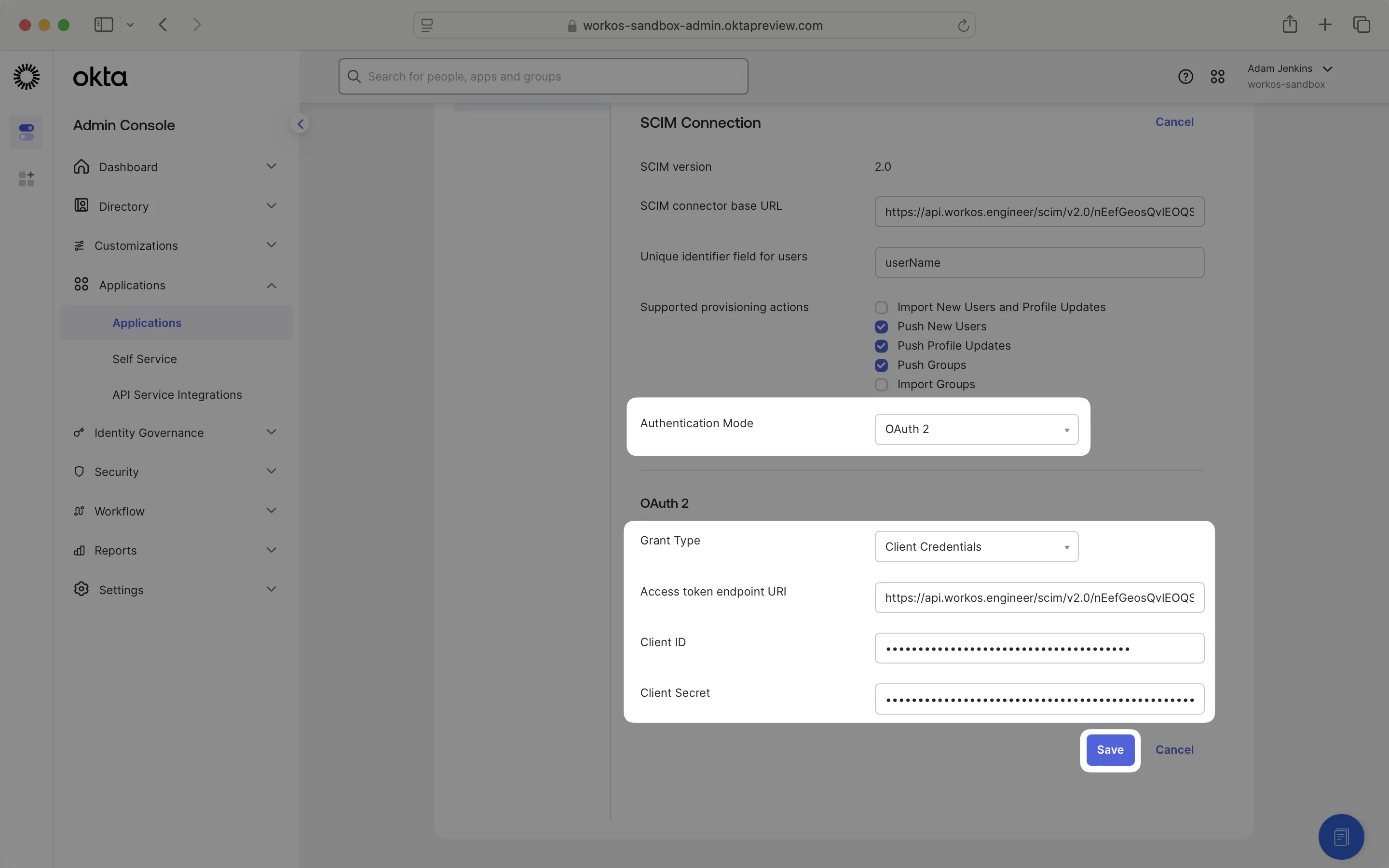Click the Security shield icon
Viewport: 1389px width, 868px height.
[79, 471]
